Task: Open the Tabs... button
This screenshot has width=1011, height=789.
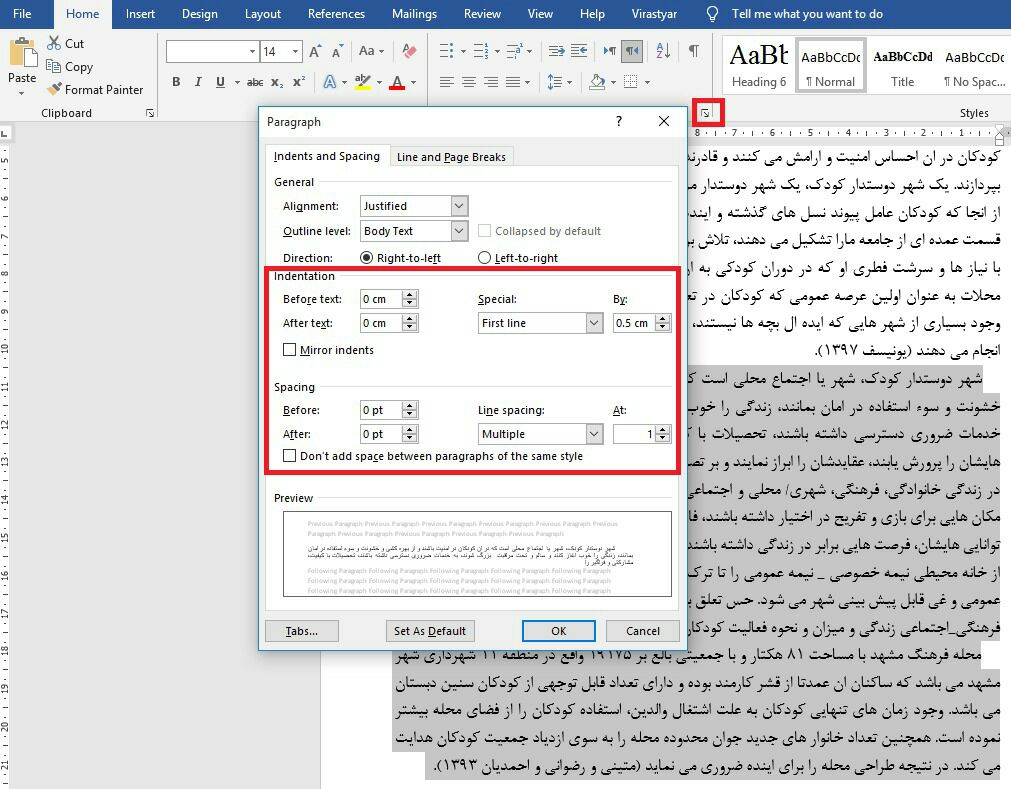Action: pyautogui.click(x=302, y=631)
